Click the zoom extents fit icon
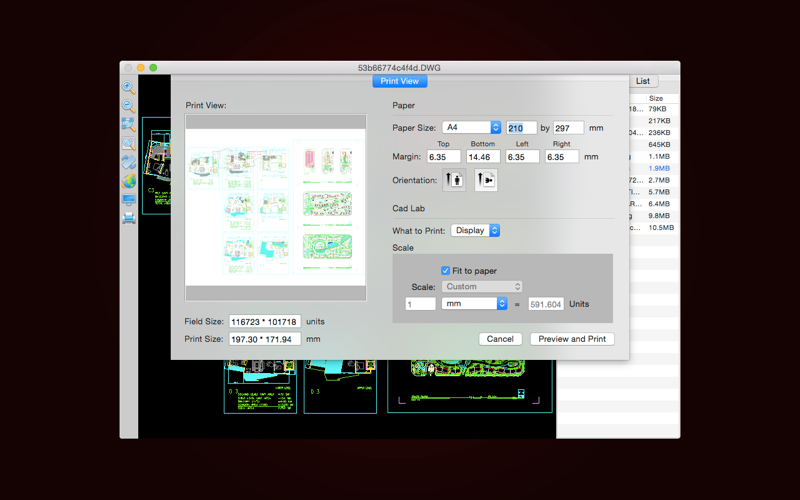Image resolution: width=800 pixels, height=500 pixels. pos(129,124)
